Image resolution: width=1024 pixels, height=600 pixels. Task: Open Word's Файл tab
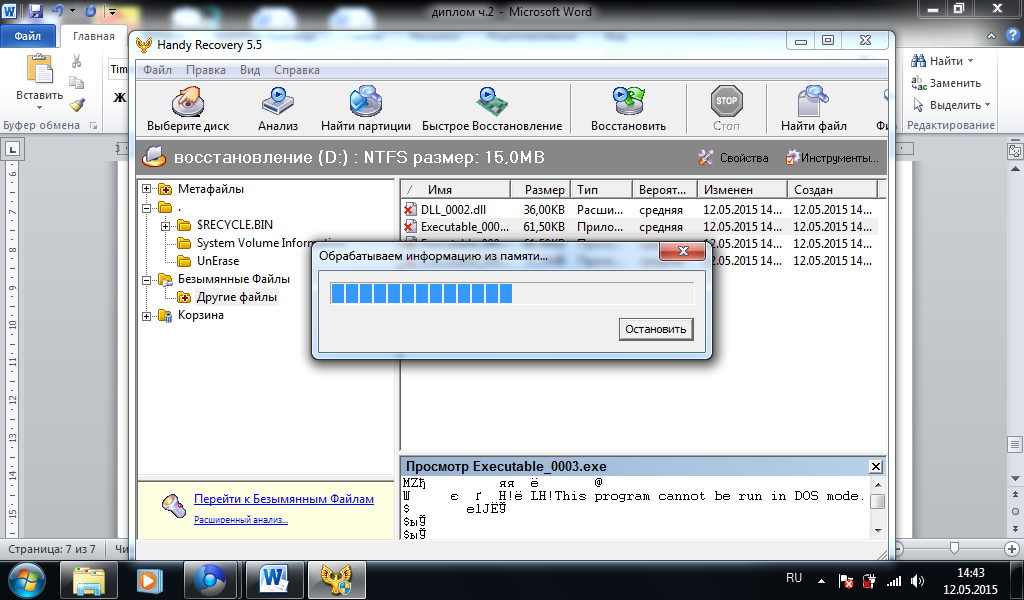(27, 36)
